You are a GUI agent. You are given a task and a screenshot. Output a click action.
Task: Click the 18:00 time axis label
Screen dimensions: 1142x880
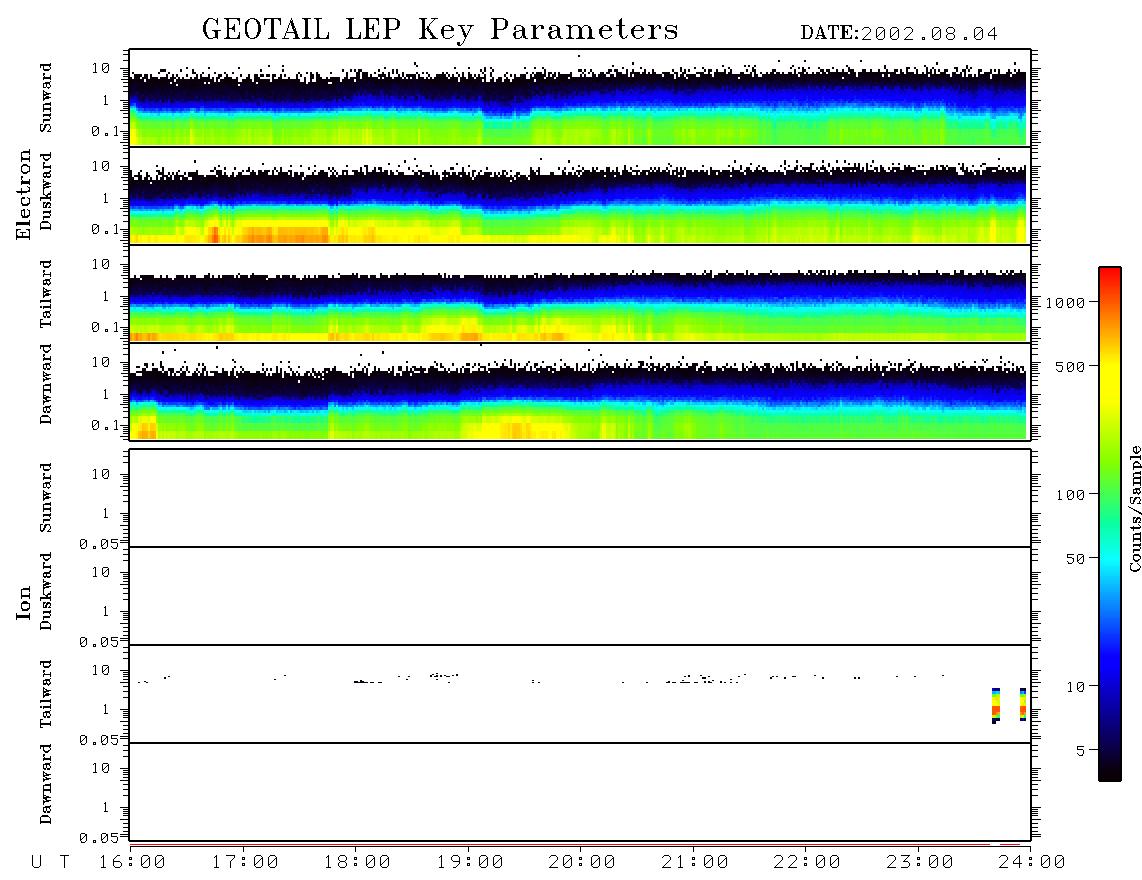(x=358, y=862)
